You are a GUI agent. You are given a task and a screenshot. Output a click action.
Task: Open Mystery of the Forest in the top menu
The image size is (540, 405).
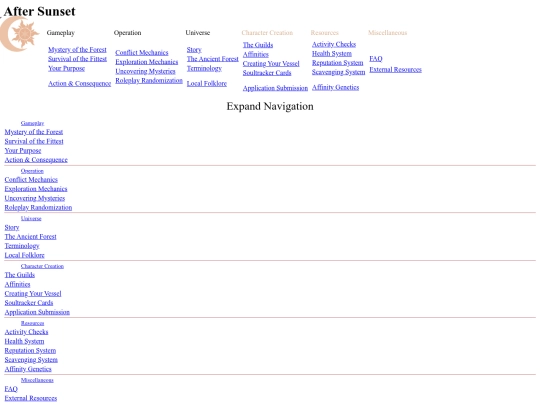coord(77,50)
